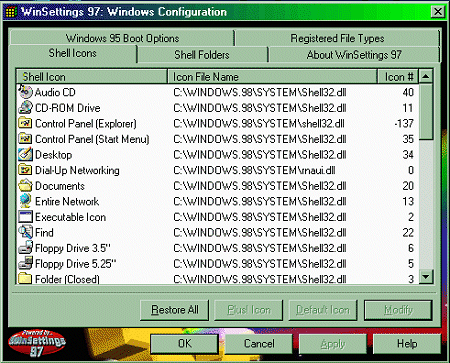This screenshot has width=450, height=363.
Task: Select the "Control Panel (Explorer)" label
Action: pos(86,124)
